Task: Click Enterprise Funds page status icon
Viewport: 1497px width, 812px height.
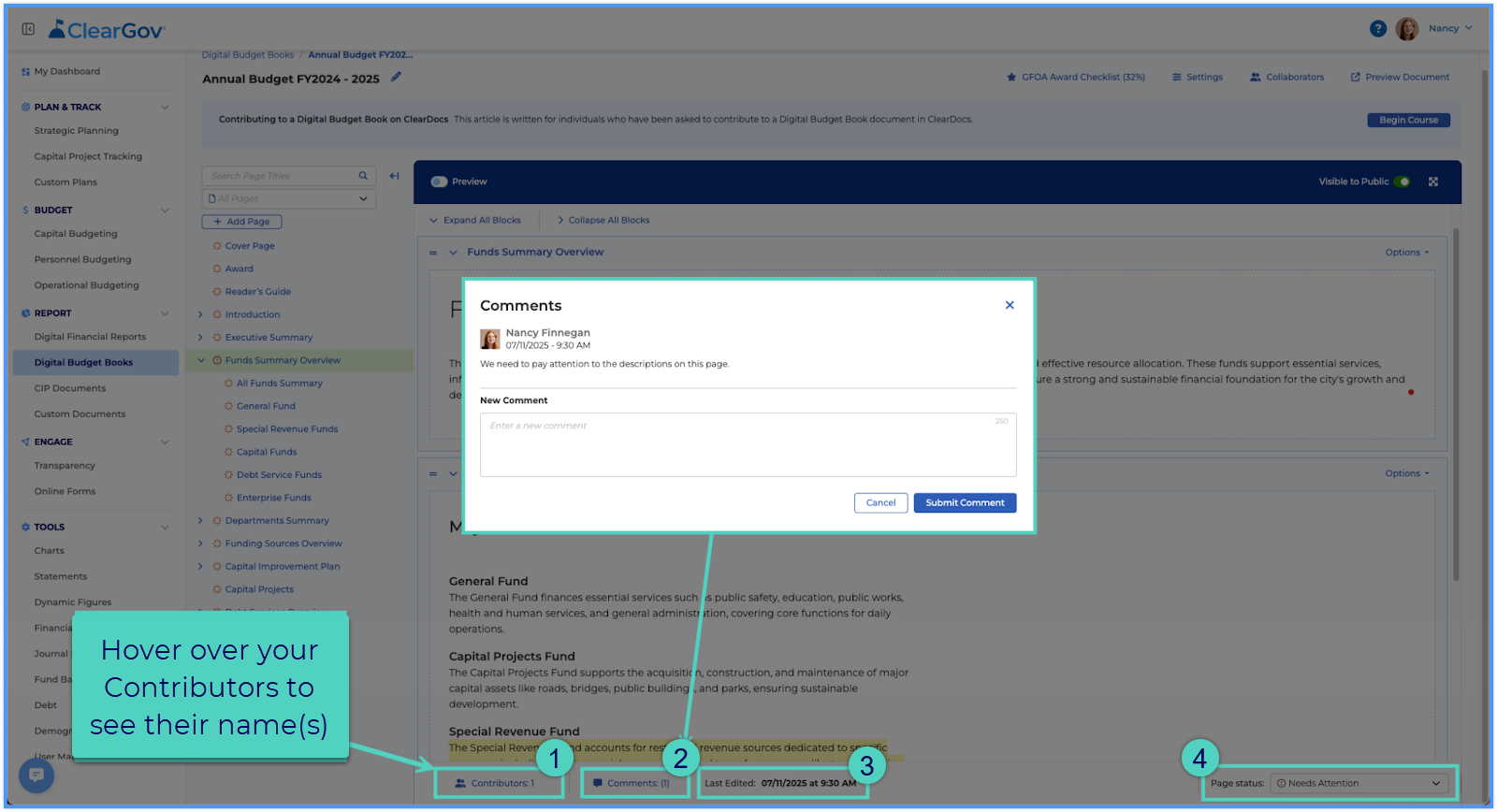Action: (x=228, y=498)
